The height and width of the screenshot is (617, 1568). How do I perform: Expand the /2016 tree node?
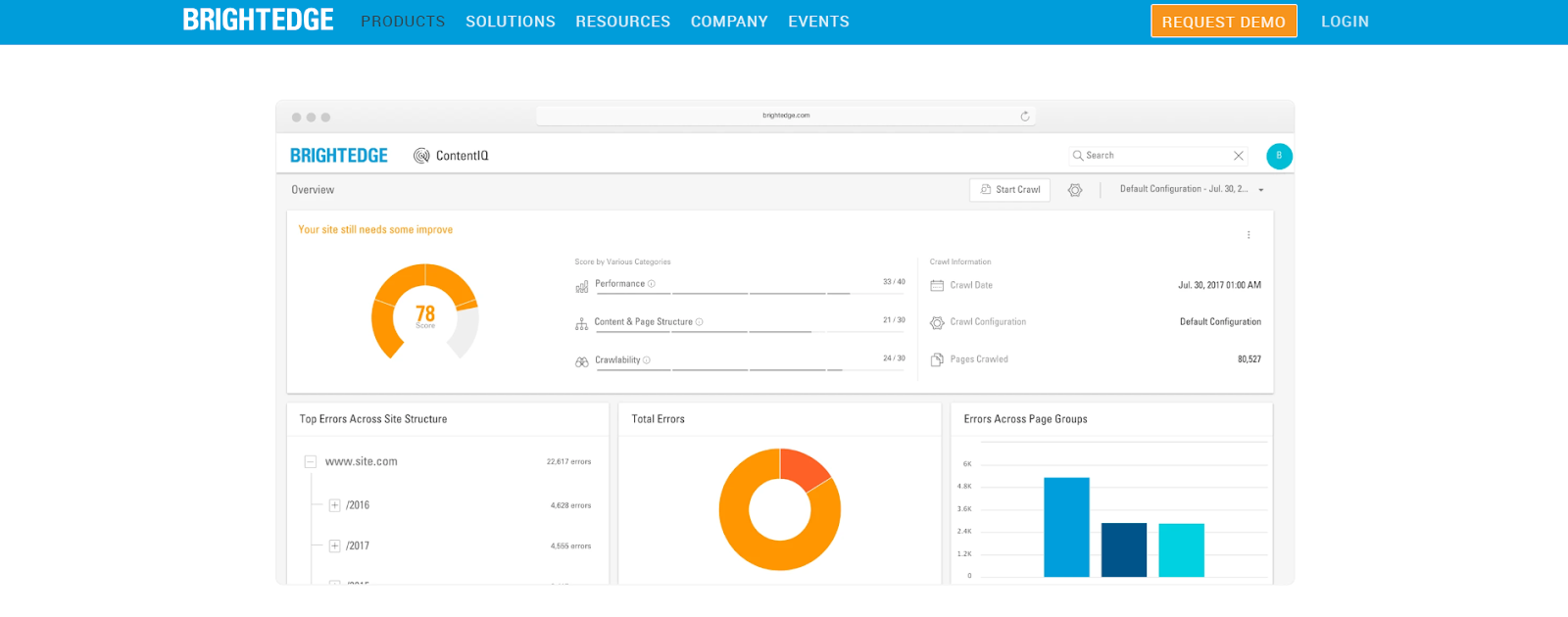334,505
